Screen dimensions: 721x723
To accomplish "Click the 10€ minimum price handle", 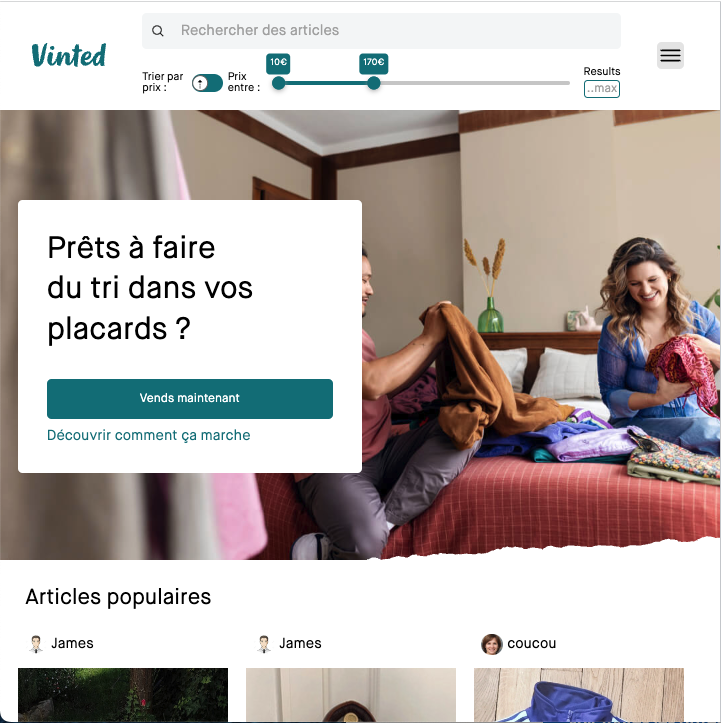I will [x=278, y=83].
